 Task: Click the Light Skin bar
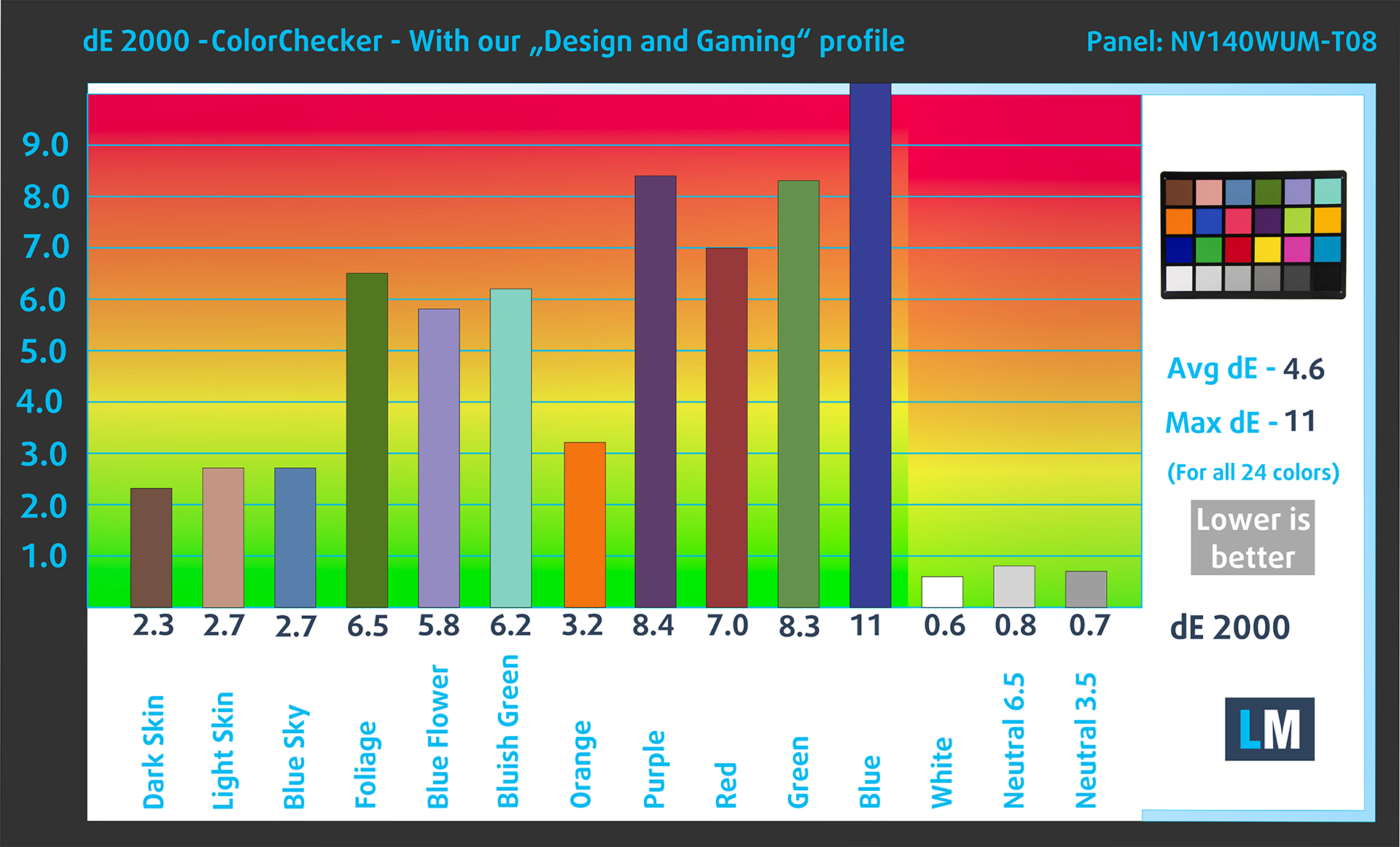tap(223, 537)
